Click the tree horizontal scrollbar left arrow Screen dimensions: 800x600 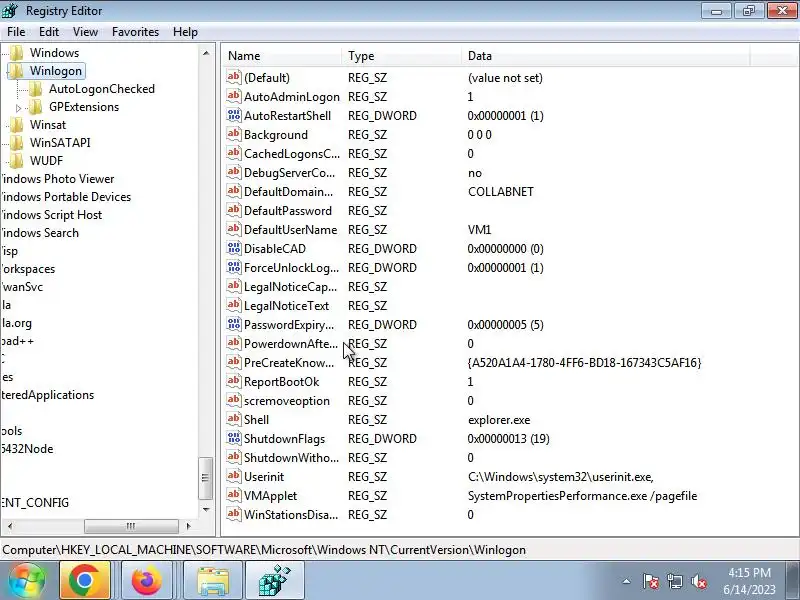(x=10, y=526)
